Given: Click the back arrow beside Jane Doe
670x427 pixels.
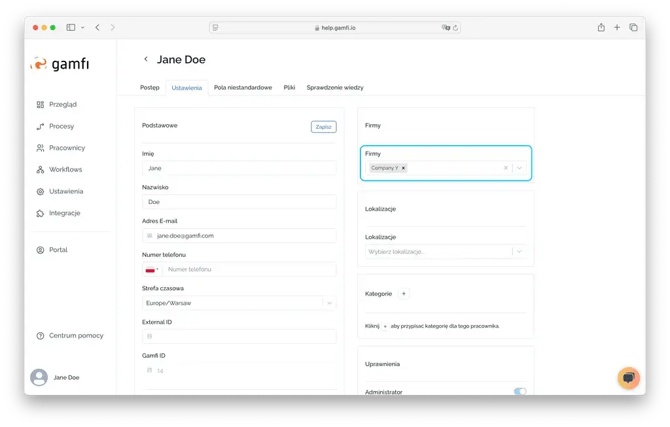Looking at the screenshot, I should [146, 60].
